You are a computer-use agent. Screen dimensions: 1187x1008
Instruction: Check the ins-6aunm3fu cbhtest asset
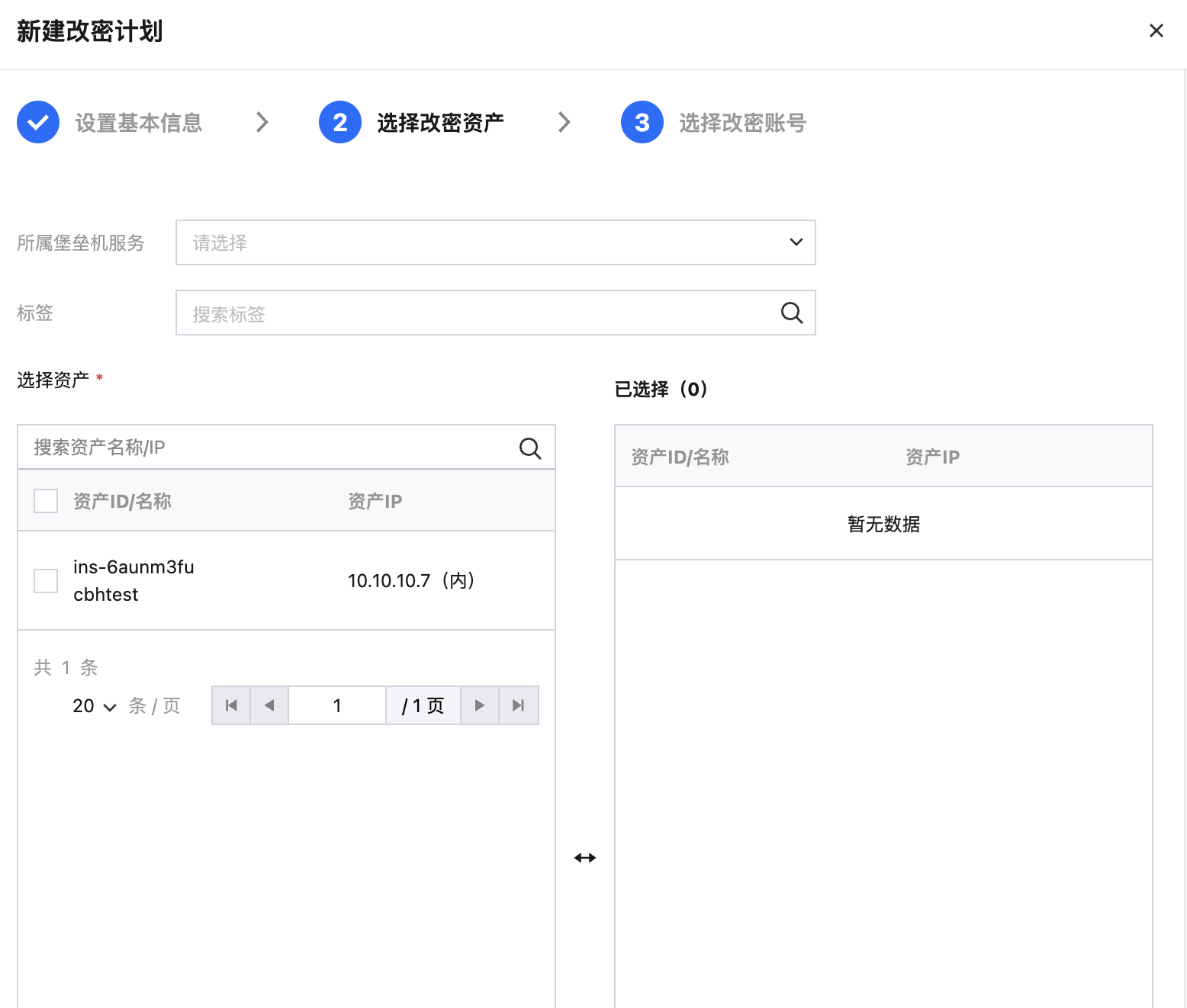(x=46, y=581)
